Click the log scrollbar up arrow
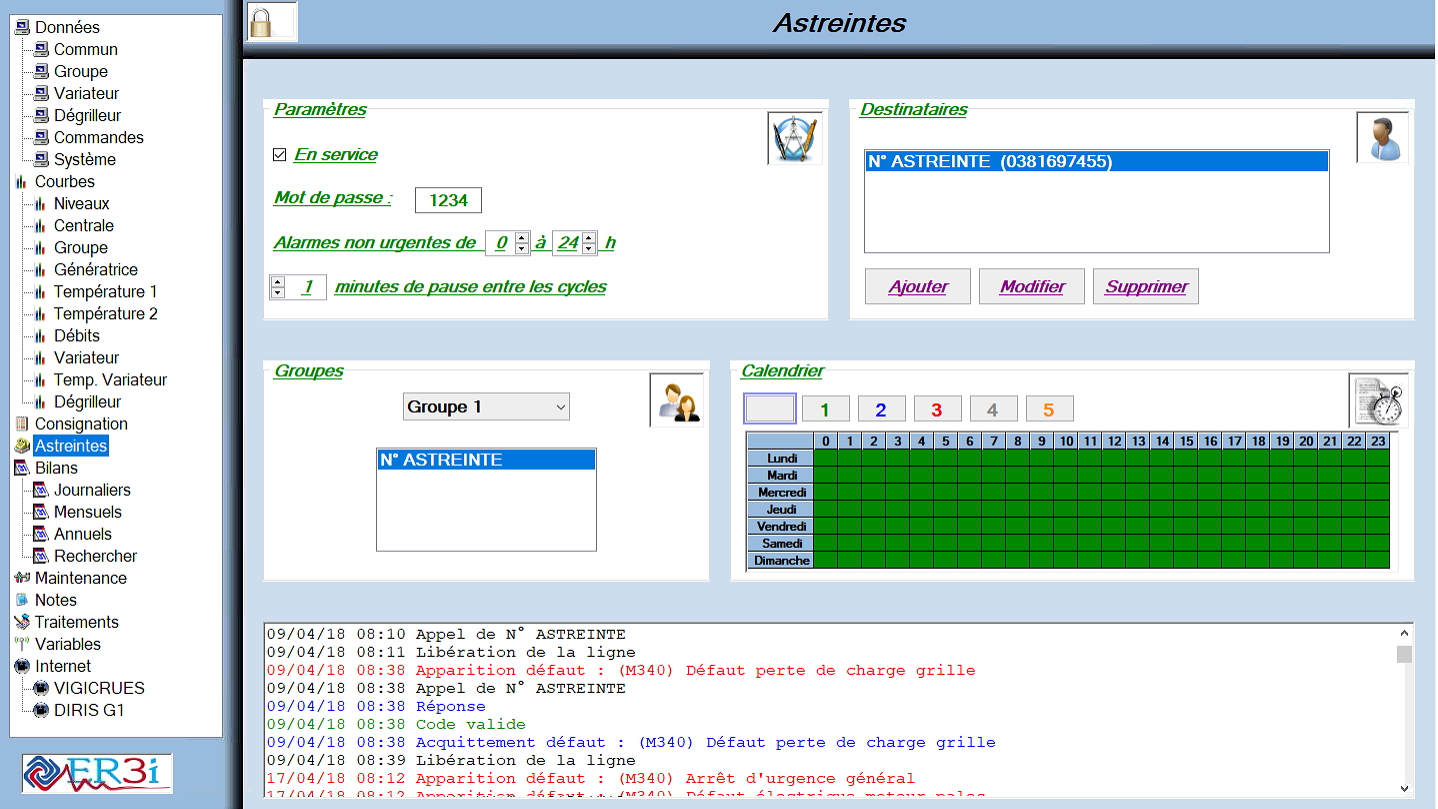The width and height of the screenshot is (1438, 809). pyautogui.click(x=1404, y=633)
